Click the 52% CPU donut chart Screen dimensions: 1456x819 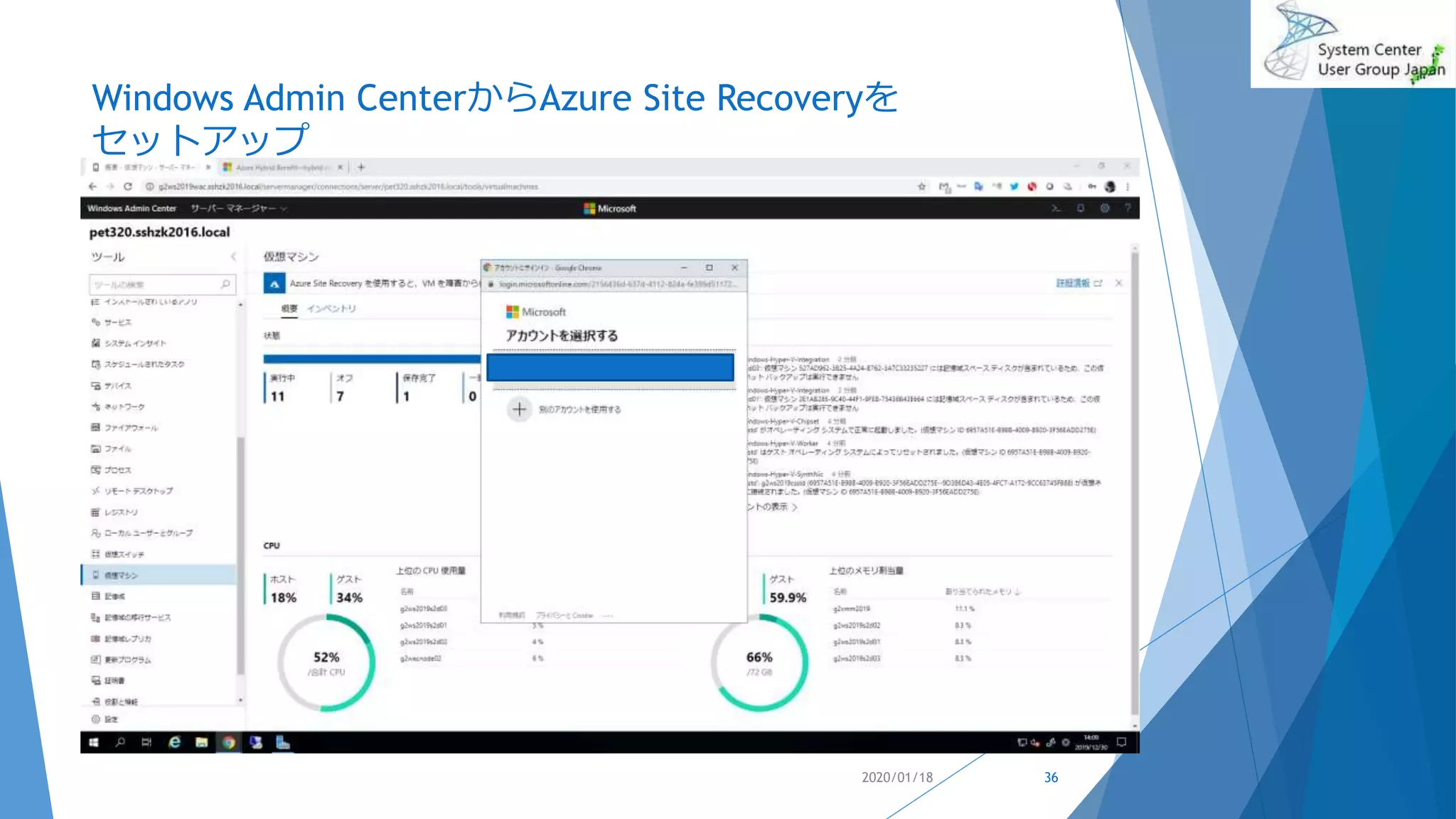(x=326, y=663)
